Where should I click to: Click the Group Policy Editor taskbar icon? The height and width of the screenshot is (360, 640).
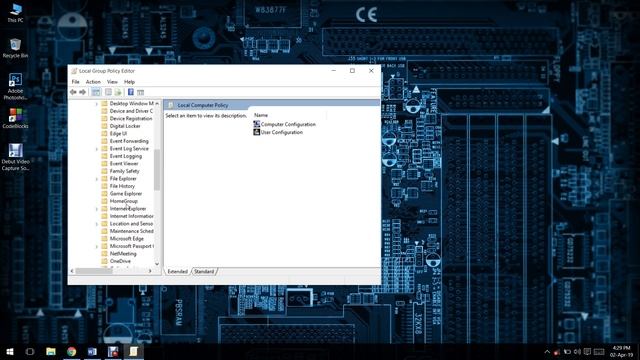pos(134,351)
